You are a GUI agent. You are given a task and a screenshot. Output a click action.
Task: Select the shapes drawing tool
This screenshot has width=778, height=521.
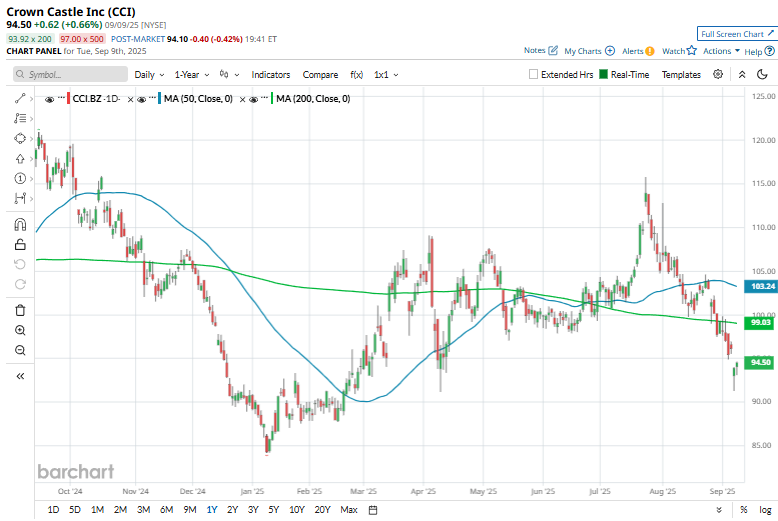pos(20,138)
